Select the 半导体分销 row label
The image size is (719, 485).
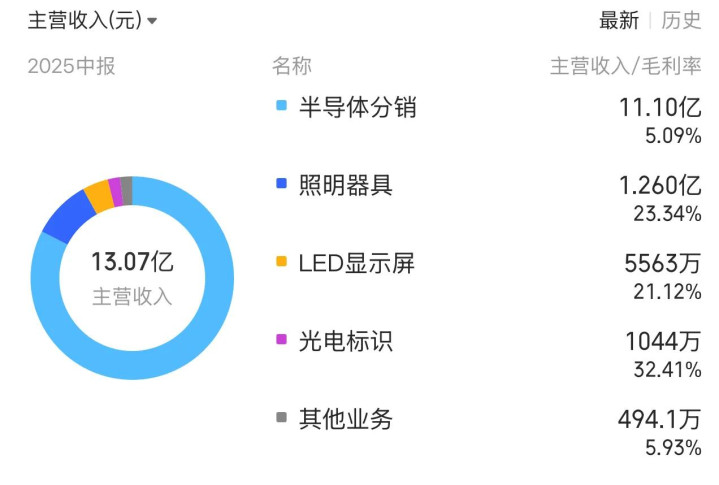(x=357, y=107)
